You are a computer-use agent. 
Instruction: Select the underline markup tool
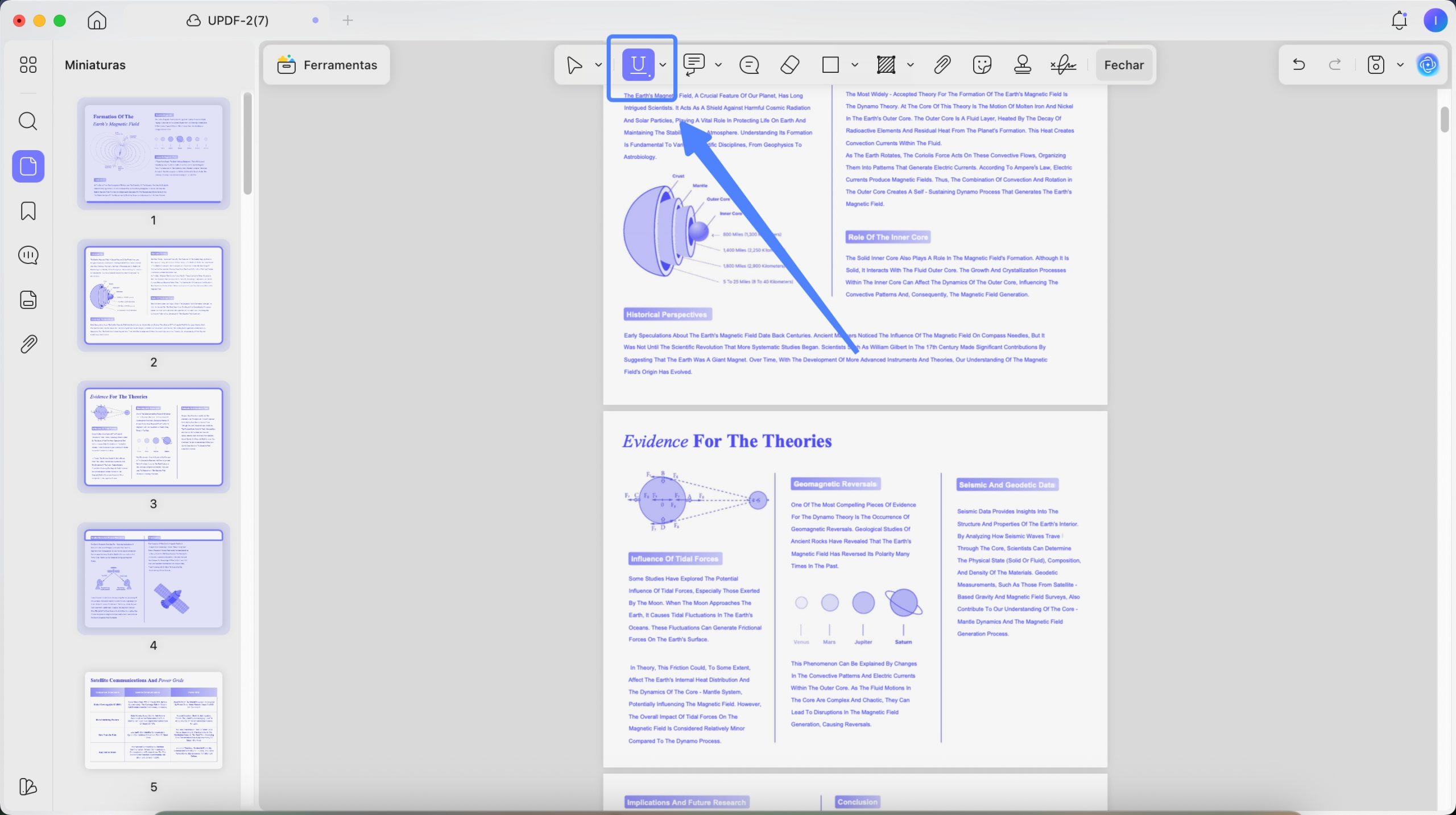[638, 65]
